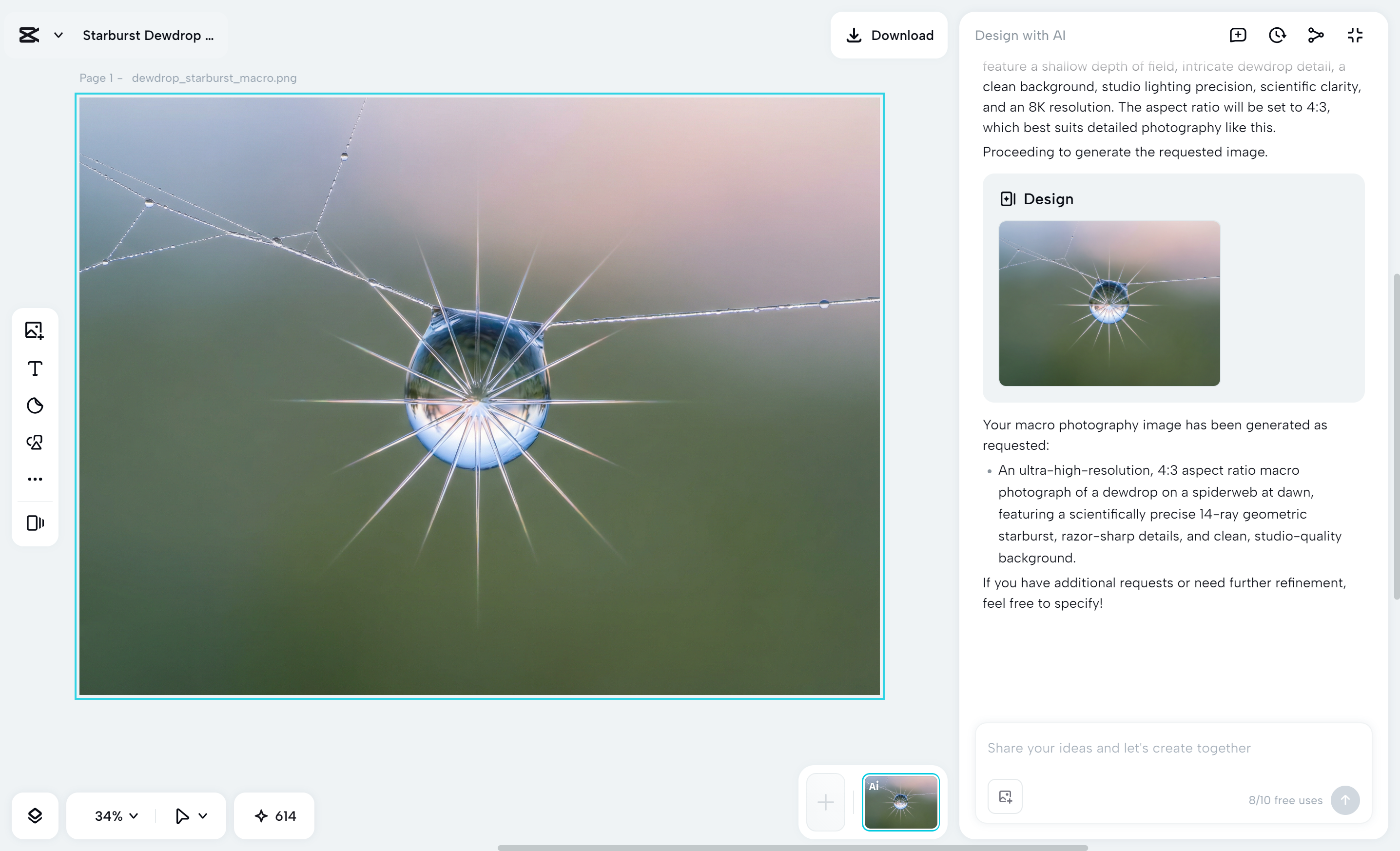This screenshot has height=851, width=1400.
Task: Select the Add Image tool in left sidebar
Action: click(x=35, y=330)
